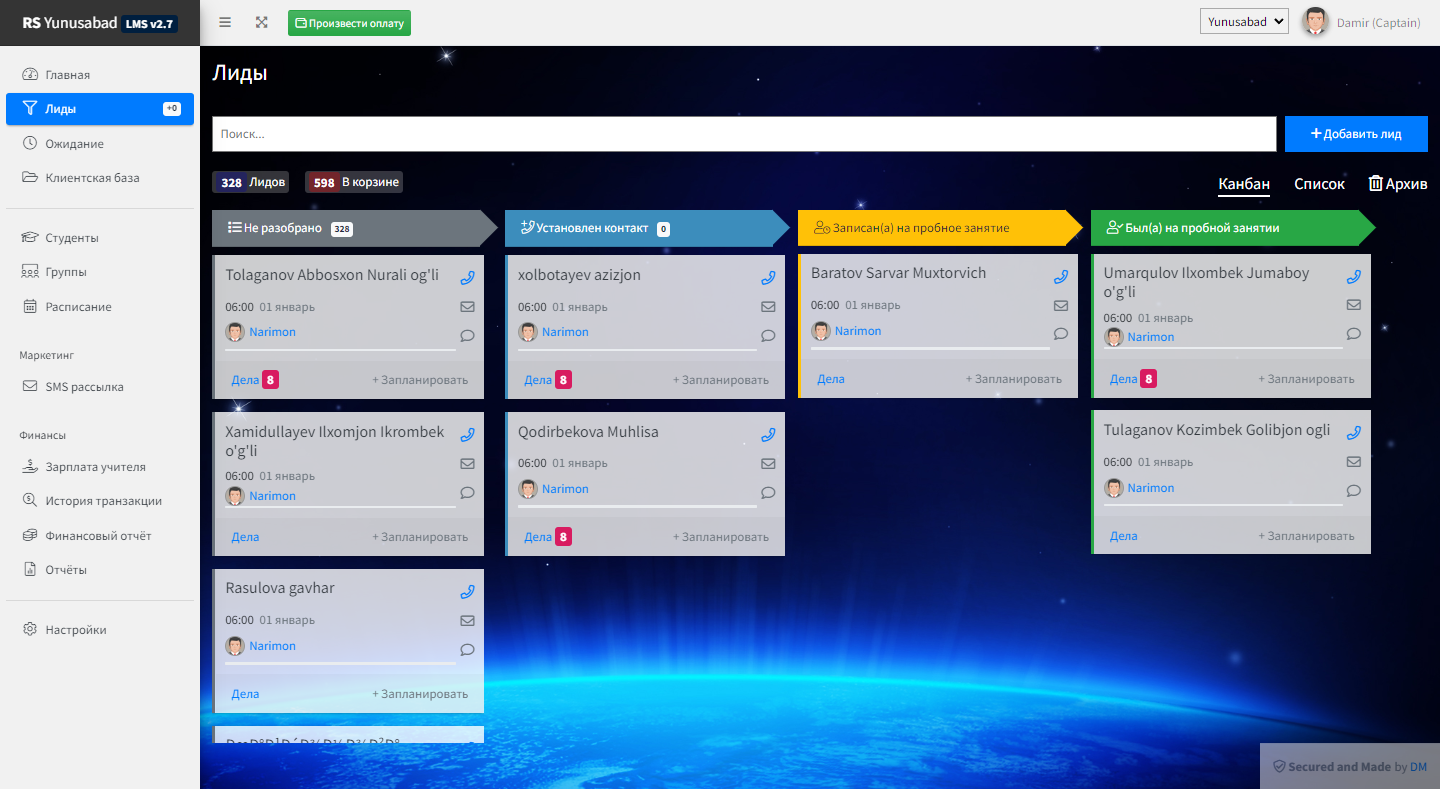This screenshot has height=789, width=1440.
Task: Click the Поиск search field
Action: tap(743, 134)
